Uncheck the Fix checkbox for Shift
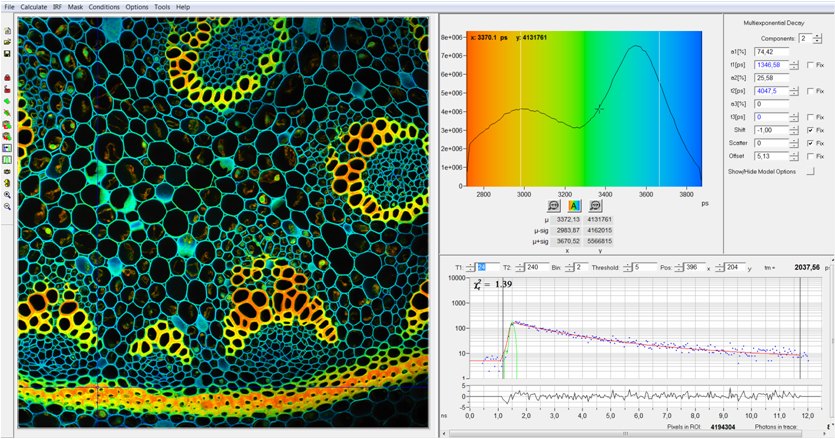Image resolution: width=835 pixels, height=439 pixels. tap(809, 130)
